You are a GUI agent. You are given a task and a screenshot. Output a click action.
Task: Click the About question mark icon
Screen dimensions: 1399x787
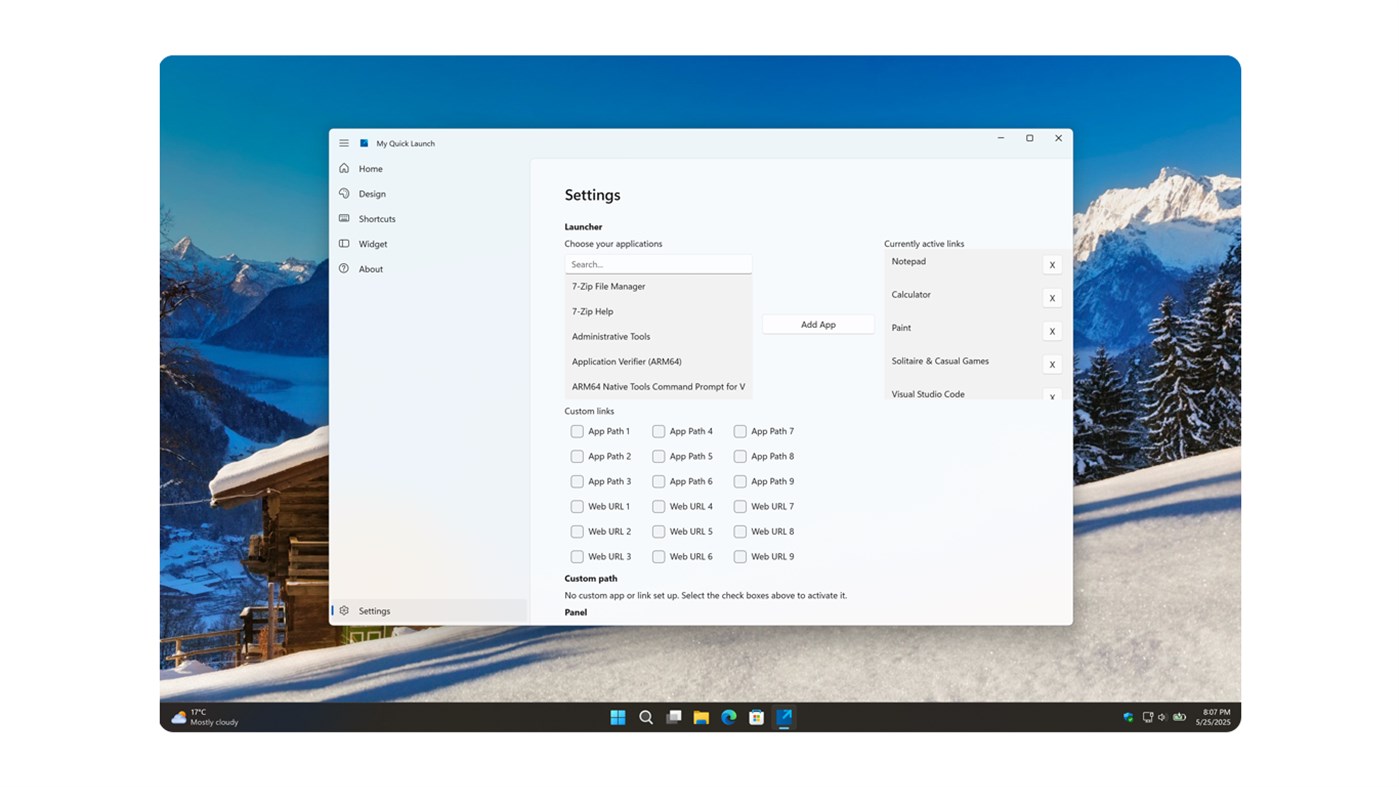[x=343, y=268]
